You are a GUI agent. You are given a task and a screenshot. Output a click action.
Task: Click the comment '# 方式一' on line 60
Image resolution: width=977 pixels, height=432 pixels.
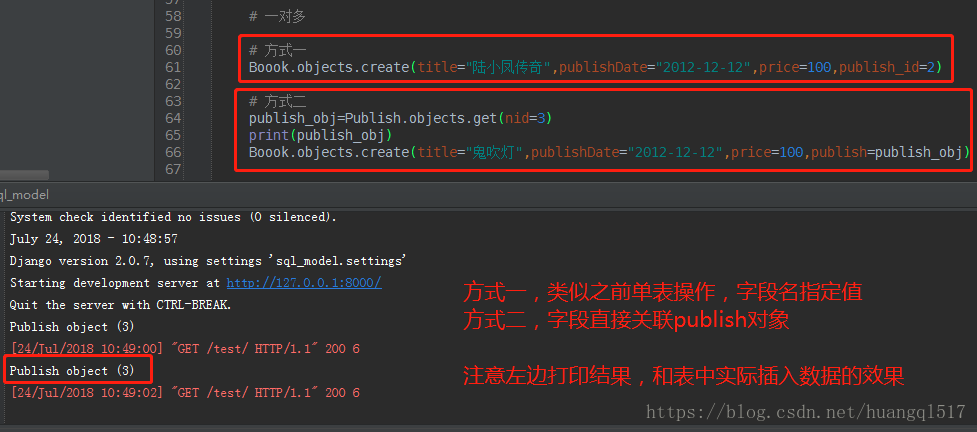click(x=277, y=50)
